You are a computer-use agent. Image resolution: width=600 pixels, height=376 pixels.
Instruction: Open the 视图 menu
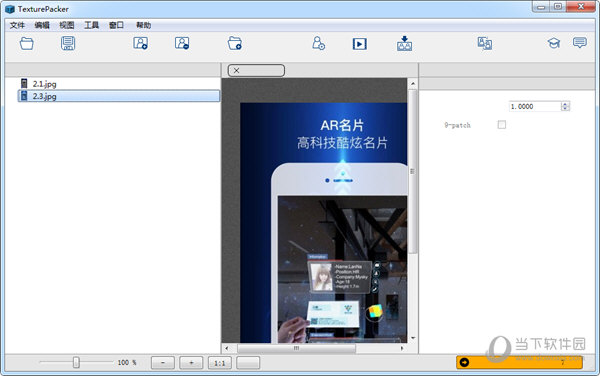point(67,25)
